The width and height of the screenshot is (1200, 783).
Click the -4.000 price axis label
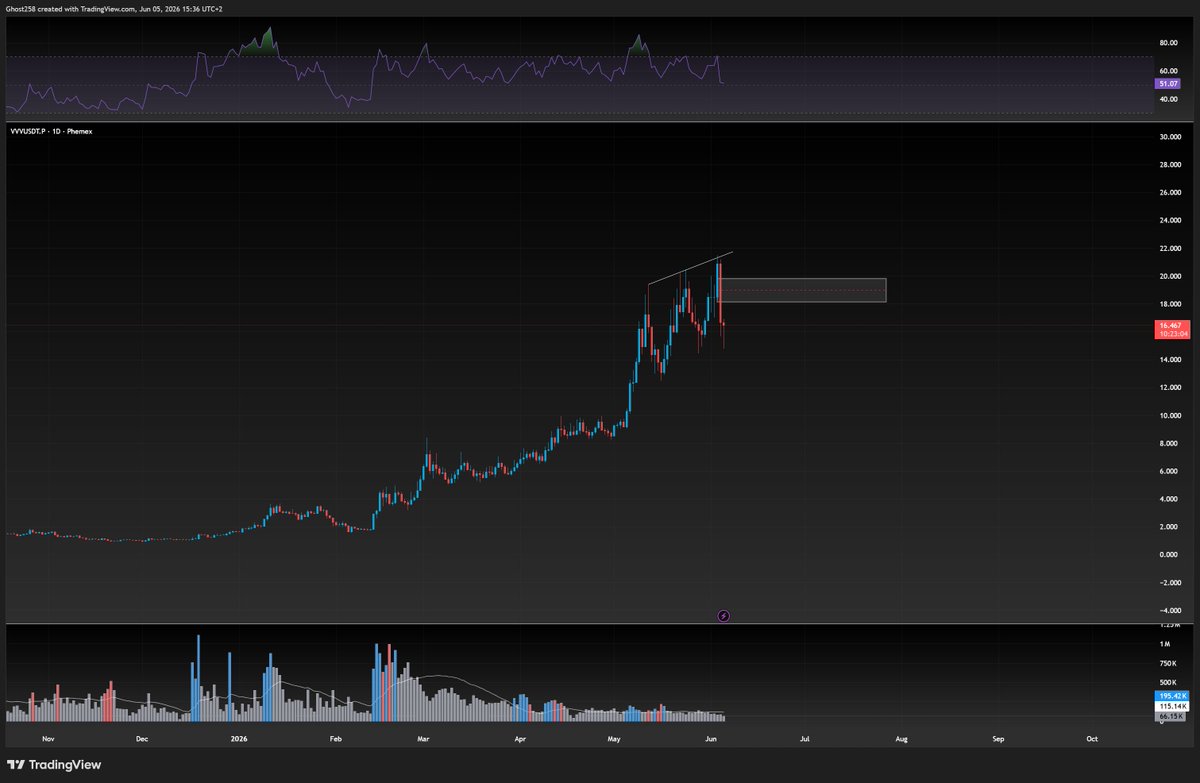(x=1170, y=610)
